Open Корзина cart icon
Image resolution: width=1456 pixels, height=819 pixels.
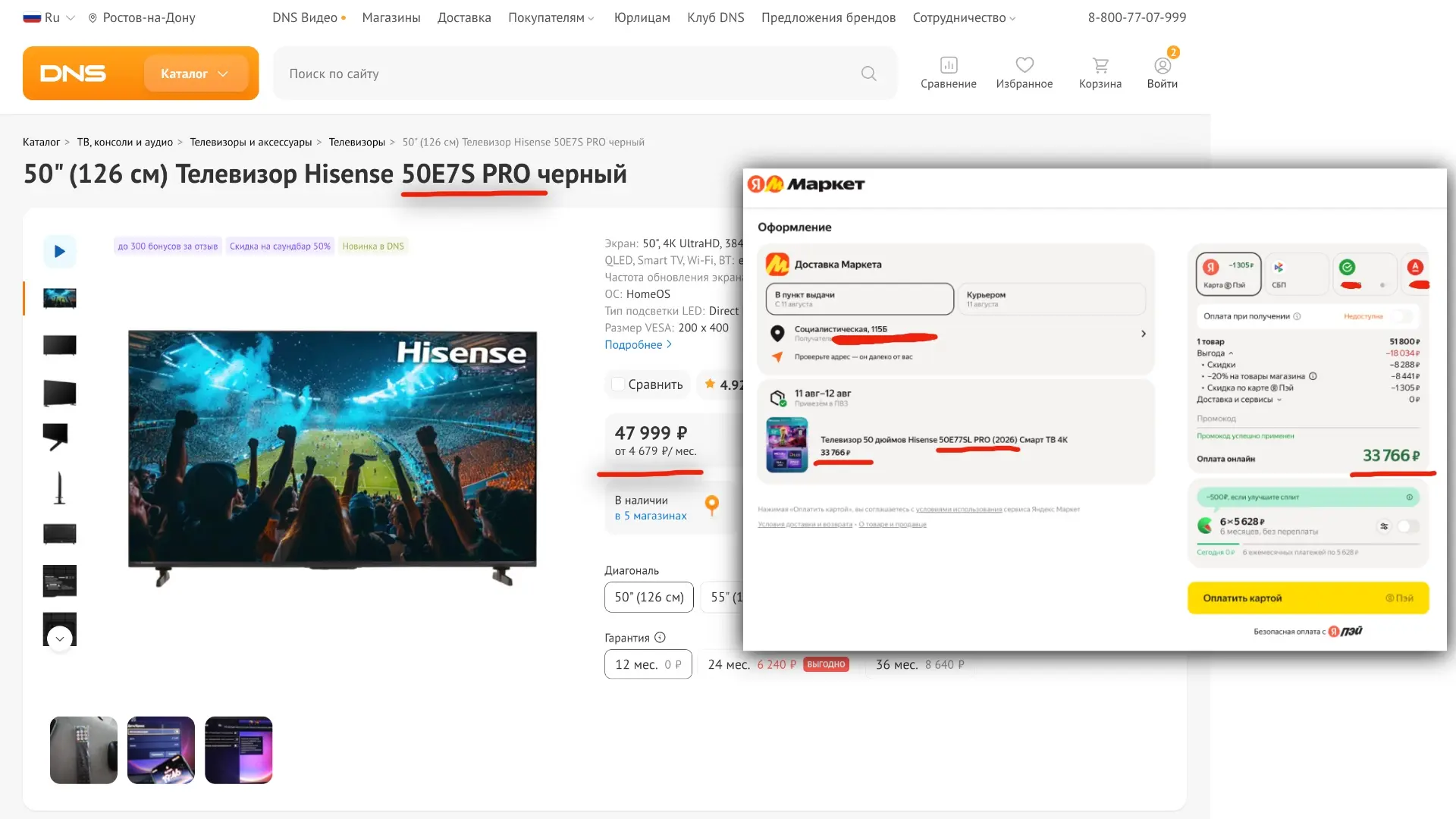tap(1100, 65)
